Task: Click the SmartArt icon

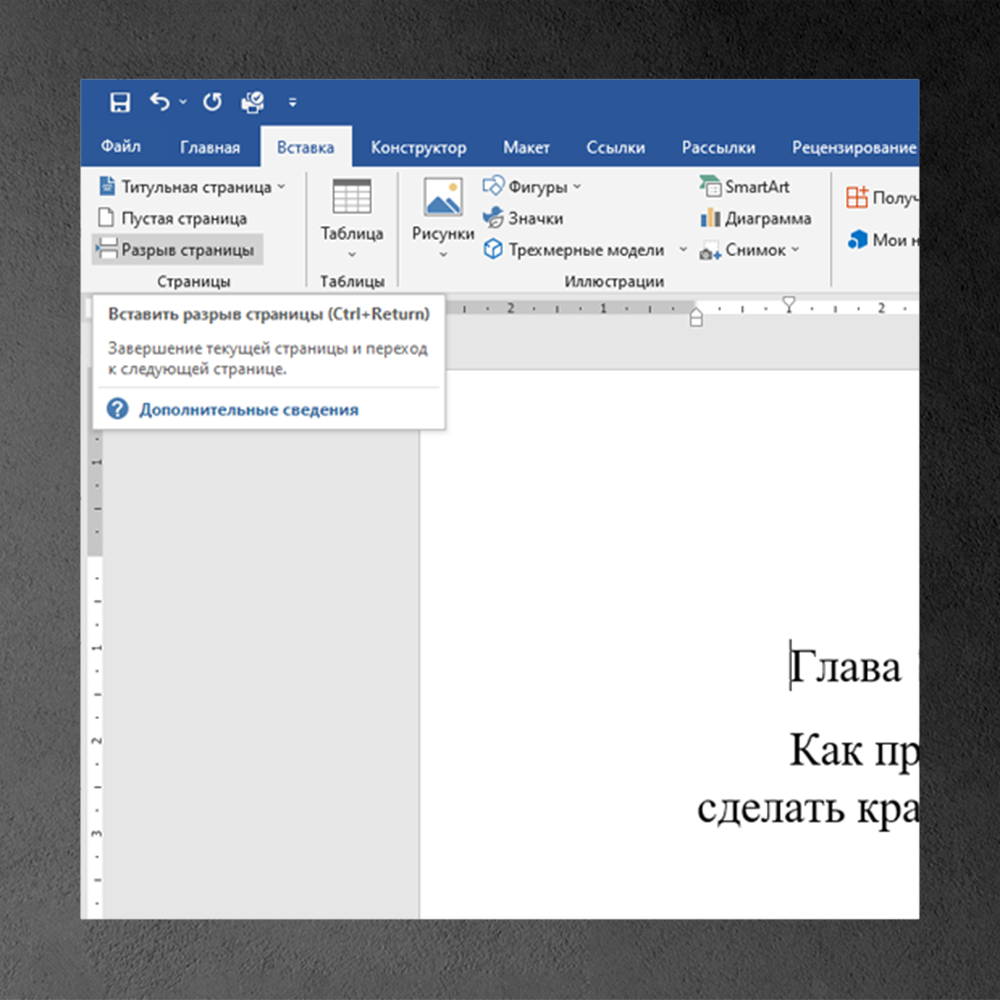Action: tap(710, 186)
